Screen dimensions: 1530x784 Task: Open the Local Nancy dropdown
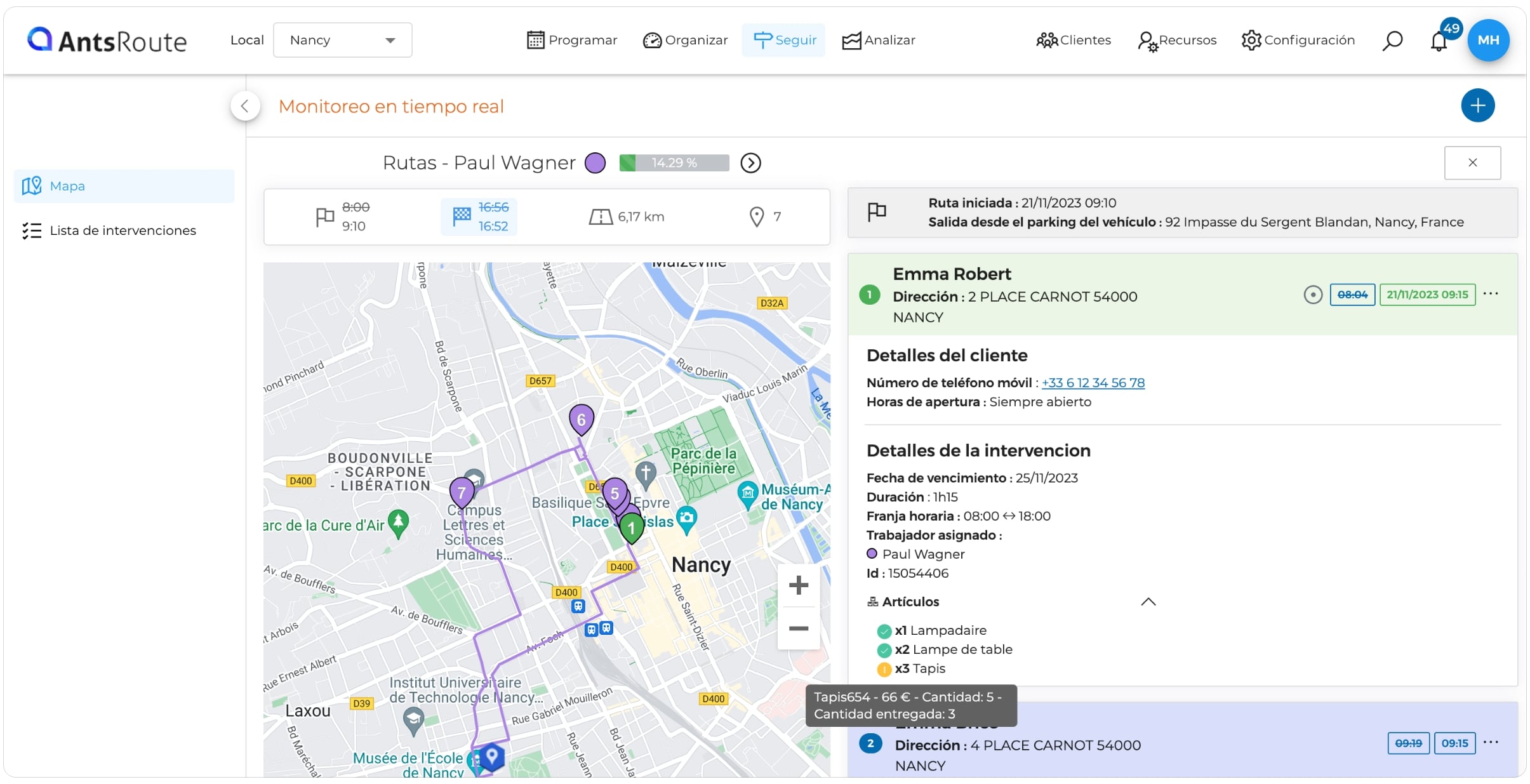(343, 40)
